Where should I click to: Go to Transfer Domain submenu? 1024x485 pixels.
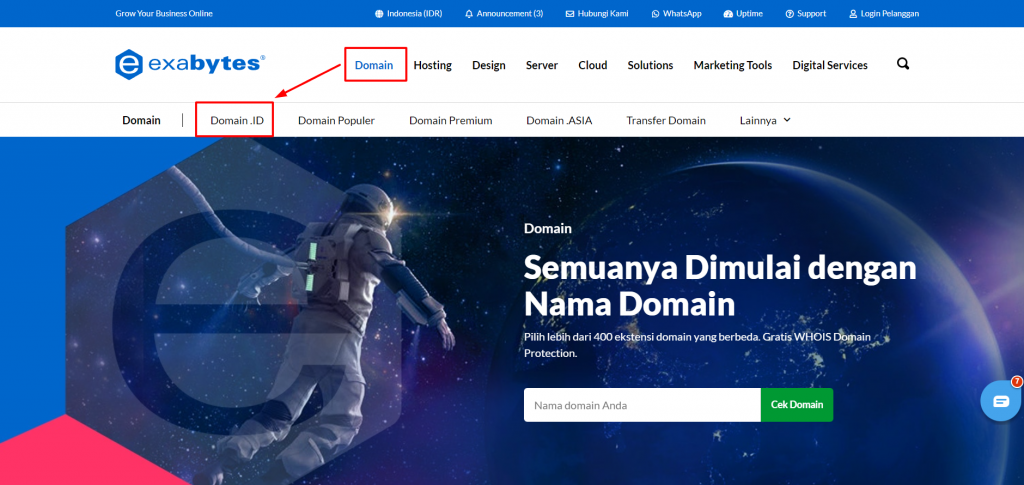pos(666,120)
